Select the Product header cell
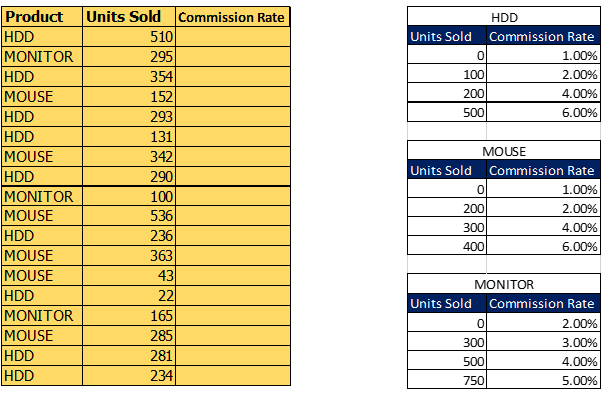The image size is (606, 393). tap(42, 17)
